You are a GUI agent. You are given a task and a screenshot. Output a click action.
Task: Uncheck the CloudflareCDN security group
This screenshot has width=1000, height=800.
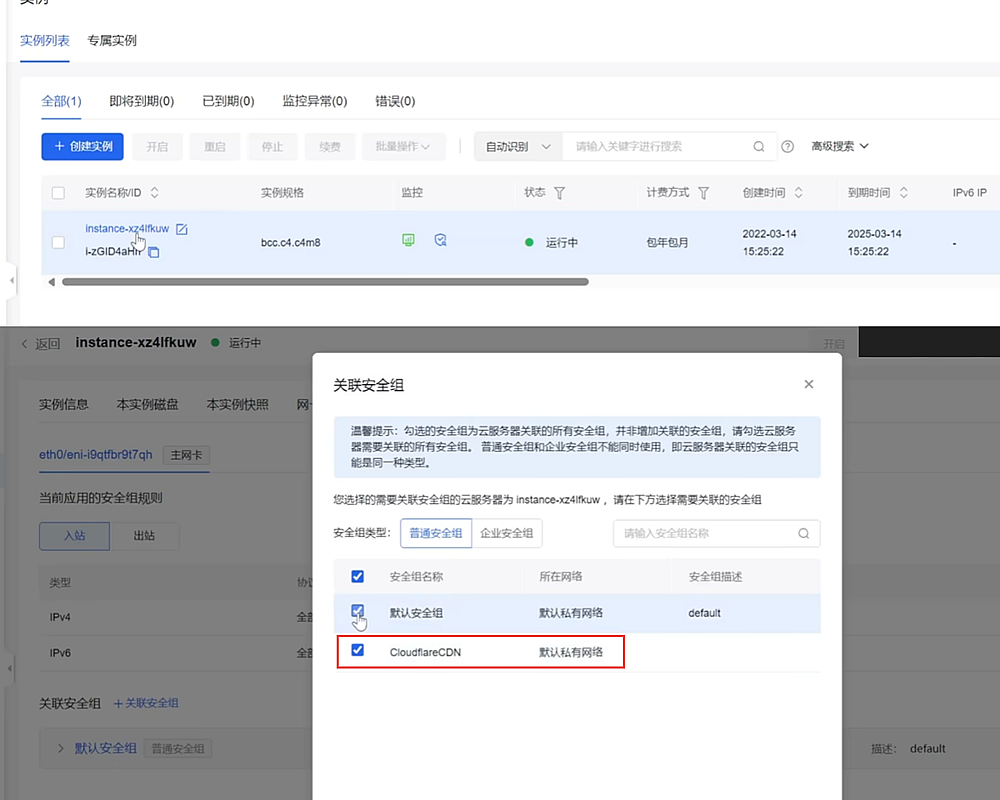(357, 650)
